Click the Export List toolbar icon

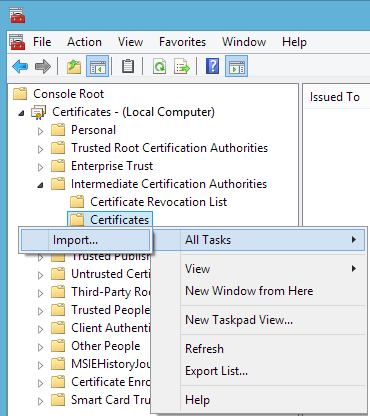[182, 66]
